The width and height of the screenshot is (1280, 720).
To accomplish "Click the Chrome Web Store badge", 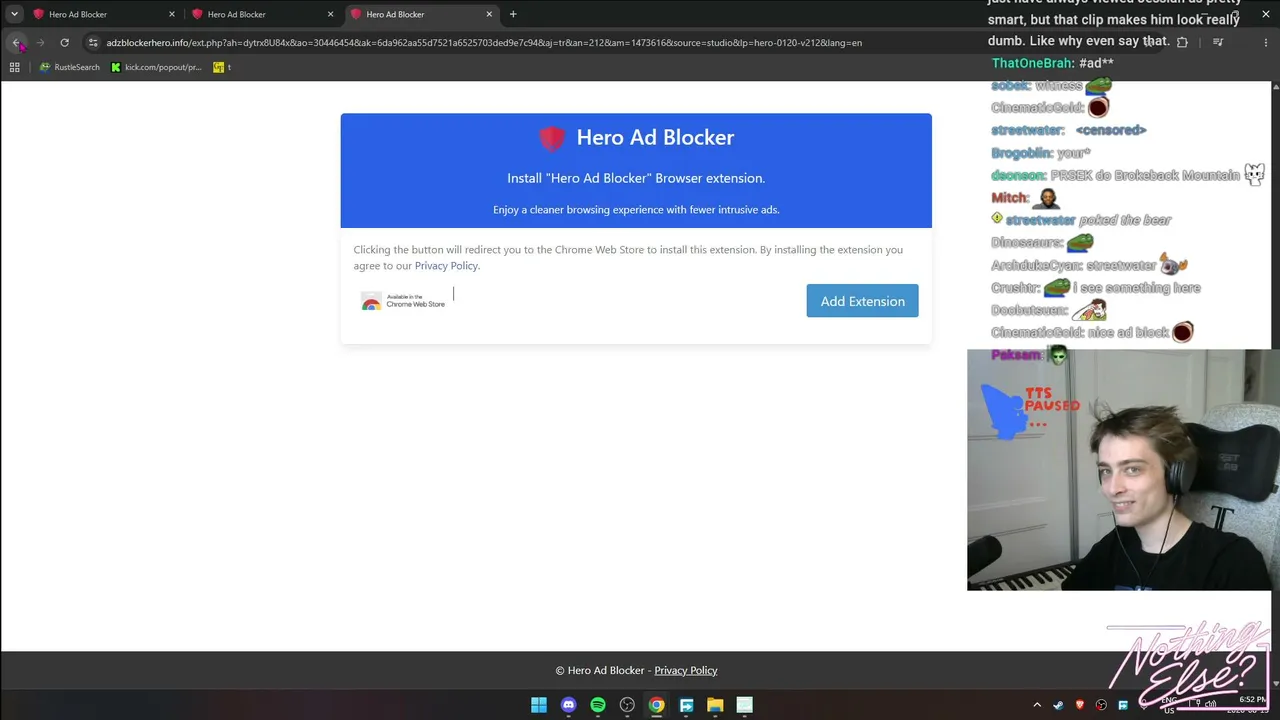I will [x=403, y=301].
